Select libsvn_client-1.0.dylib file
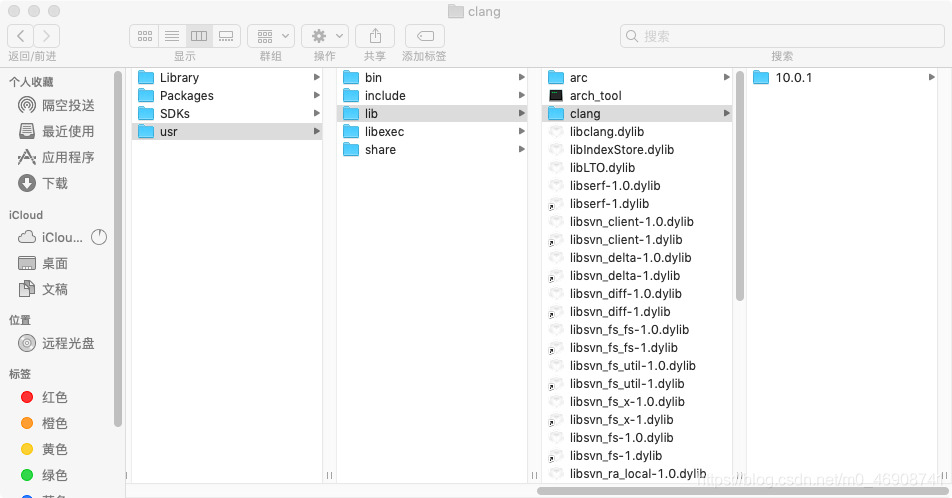Image resolution: width=952 pixels, height=498 pixels. (637, 222)
